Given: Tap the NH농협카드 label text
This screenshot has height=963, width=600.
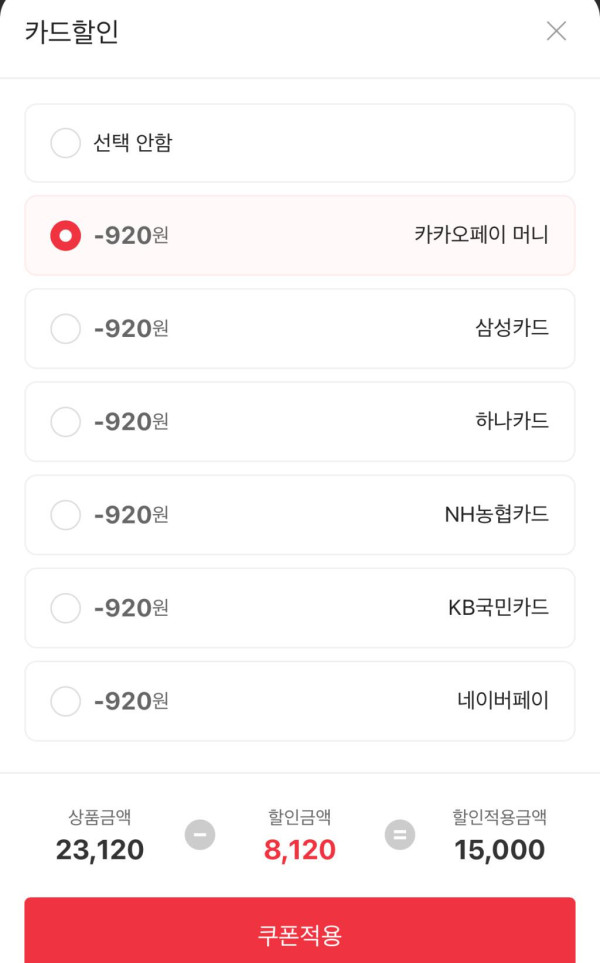Looking at the screenshot, I should coord(496,514).
